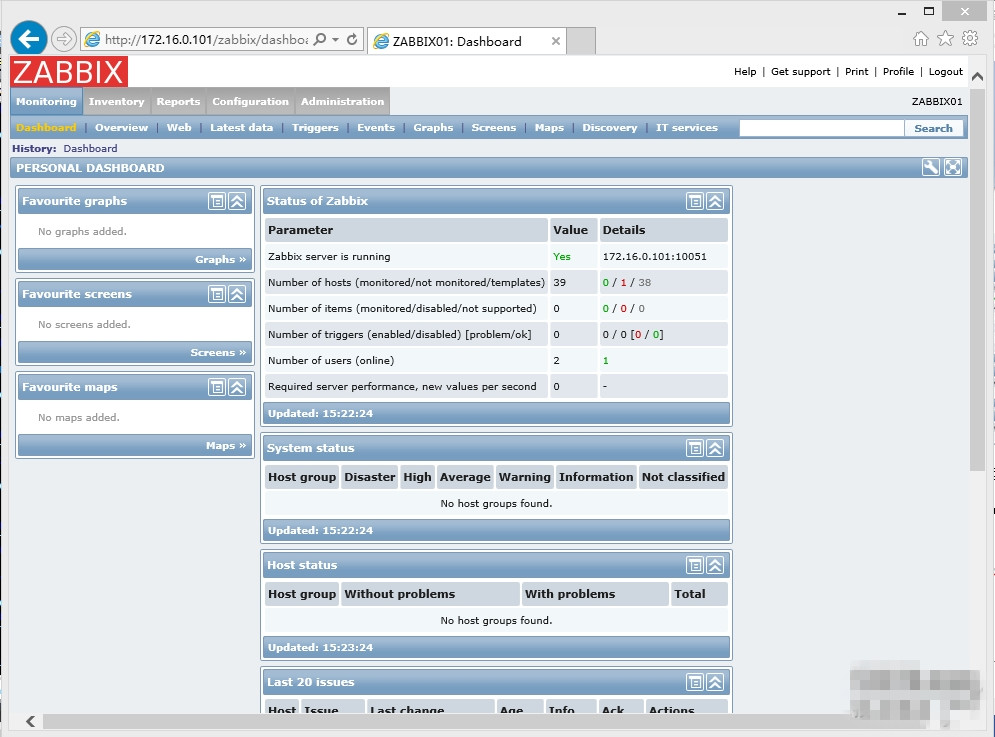Open the System status widget menu icon

tap(695, 448)
